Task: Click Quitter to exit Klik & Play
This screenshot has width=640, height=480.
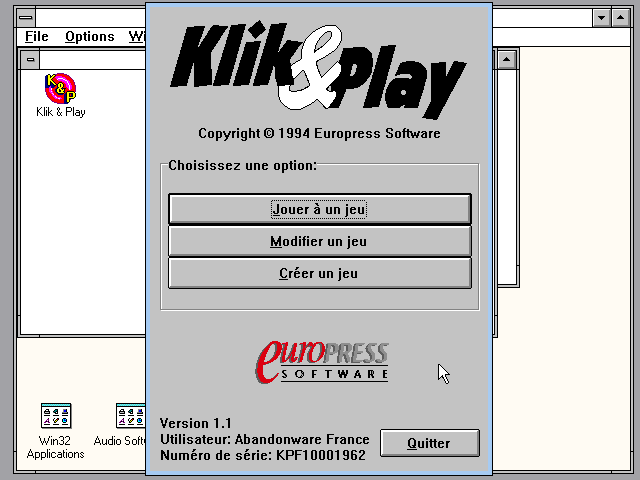Action: click(x=429, y=443)
